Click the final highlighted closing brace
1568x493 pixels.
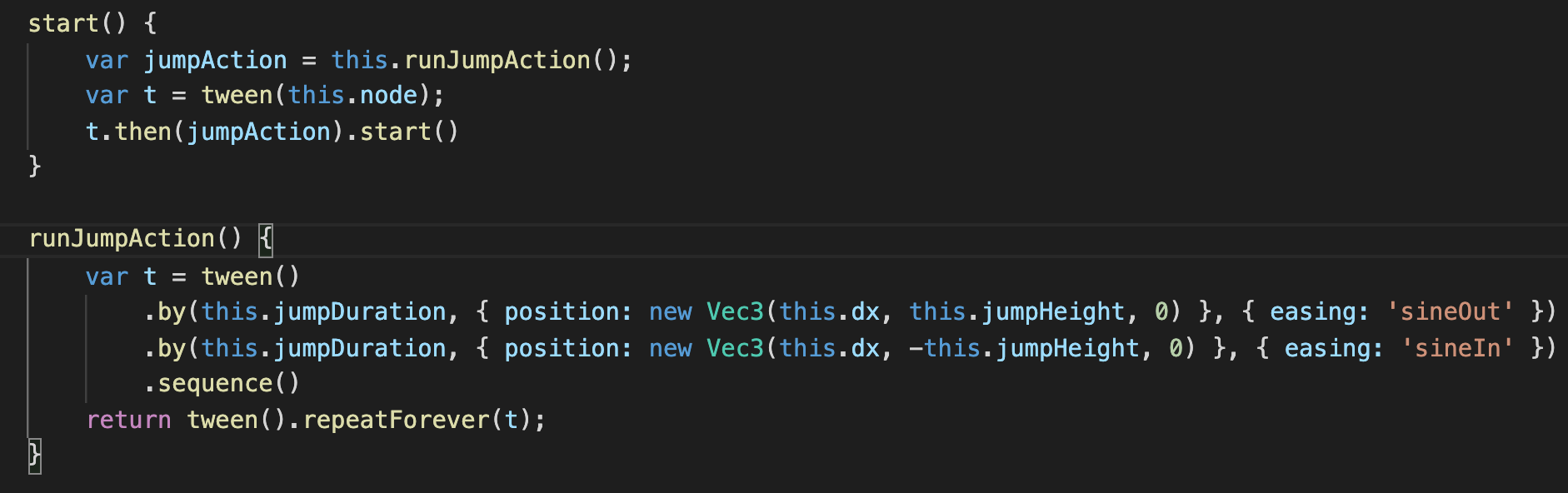(35, 456)
